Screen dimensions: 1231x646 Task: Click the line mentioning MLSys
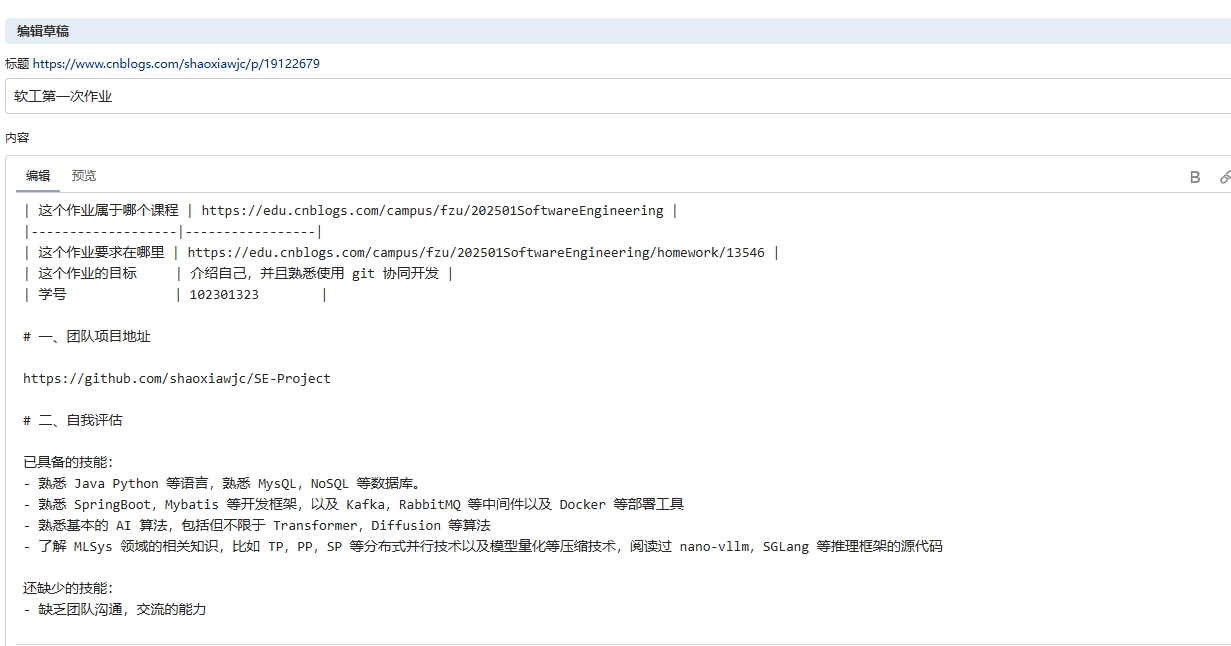pyautogui.click(x=483, y=547)
